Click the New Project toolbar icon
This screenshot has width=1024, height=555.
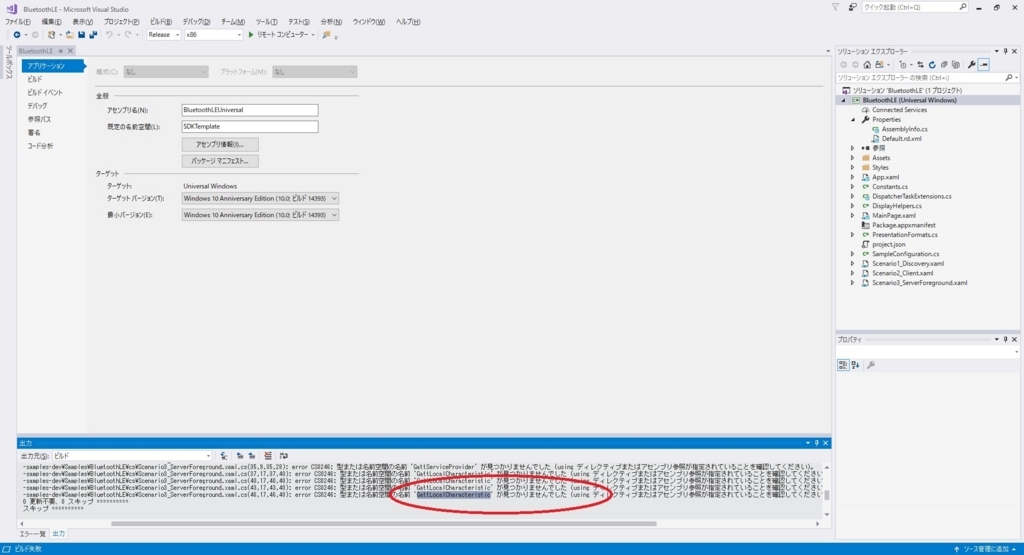point(52,35)
